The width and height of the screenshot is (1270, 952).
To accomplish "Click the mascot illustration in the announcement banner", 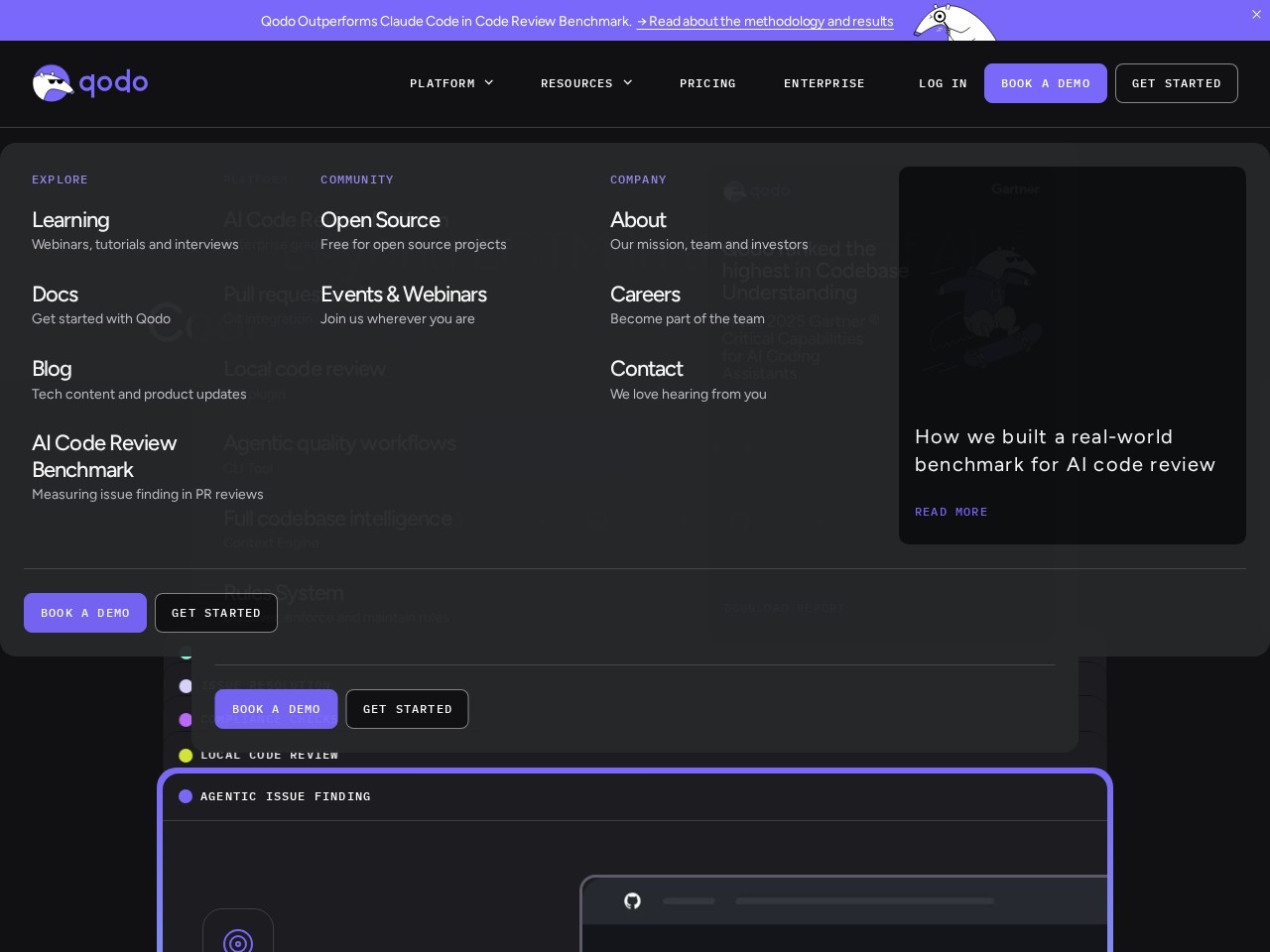I will 953,22.
